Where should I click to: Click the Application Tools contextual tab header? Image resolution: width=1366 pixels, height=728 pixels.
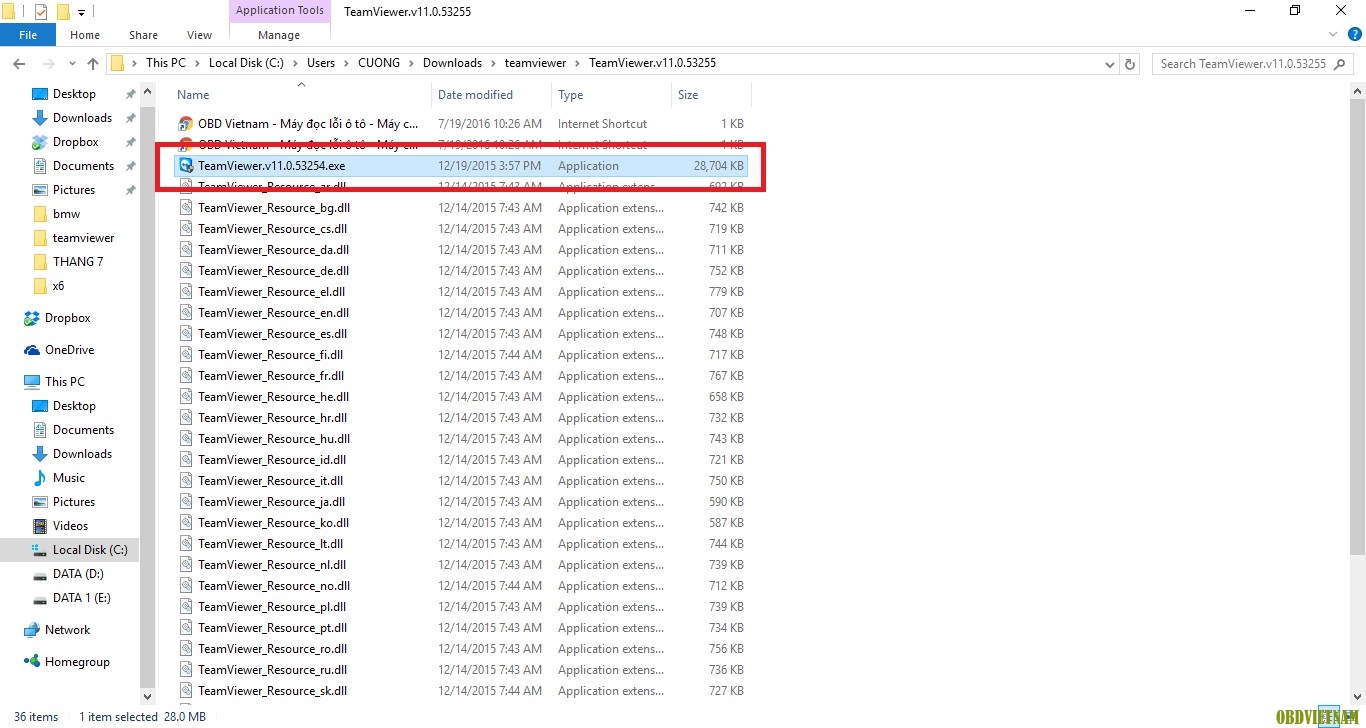(280, 11)
